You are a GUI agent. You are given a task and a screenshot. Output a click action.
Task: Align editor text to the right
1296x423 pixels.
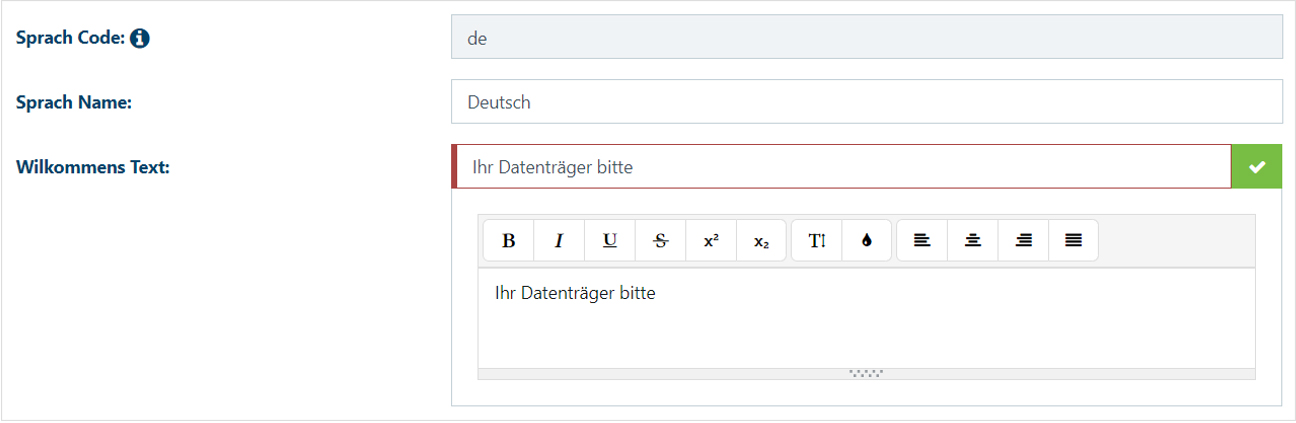coord(1023,241)
